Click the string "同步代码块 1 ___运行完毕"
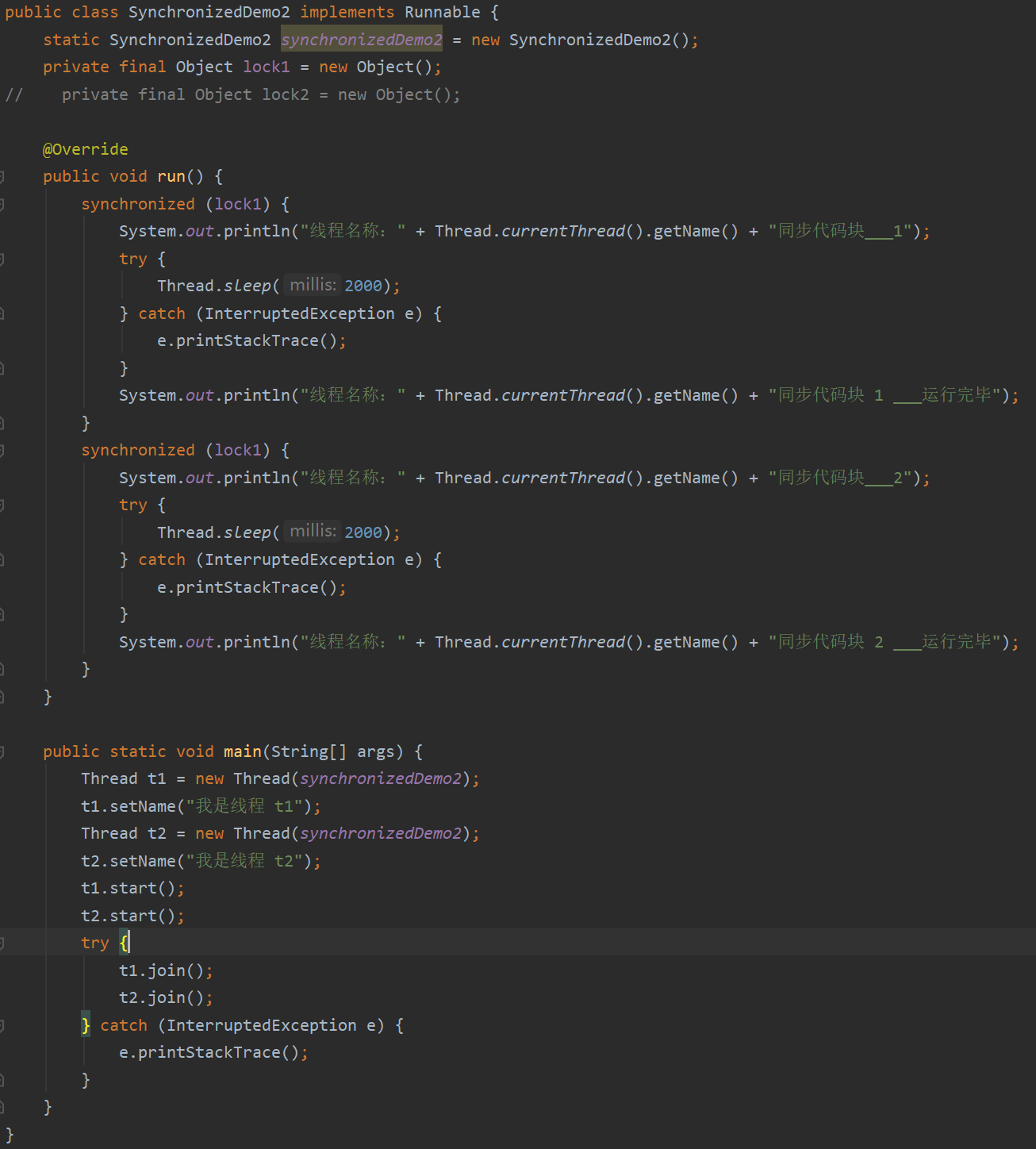 (884, 395)
